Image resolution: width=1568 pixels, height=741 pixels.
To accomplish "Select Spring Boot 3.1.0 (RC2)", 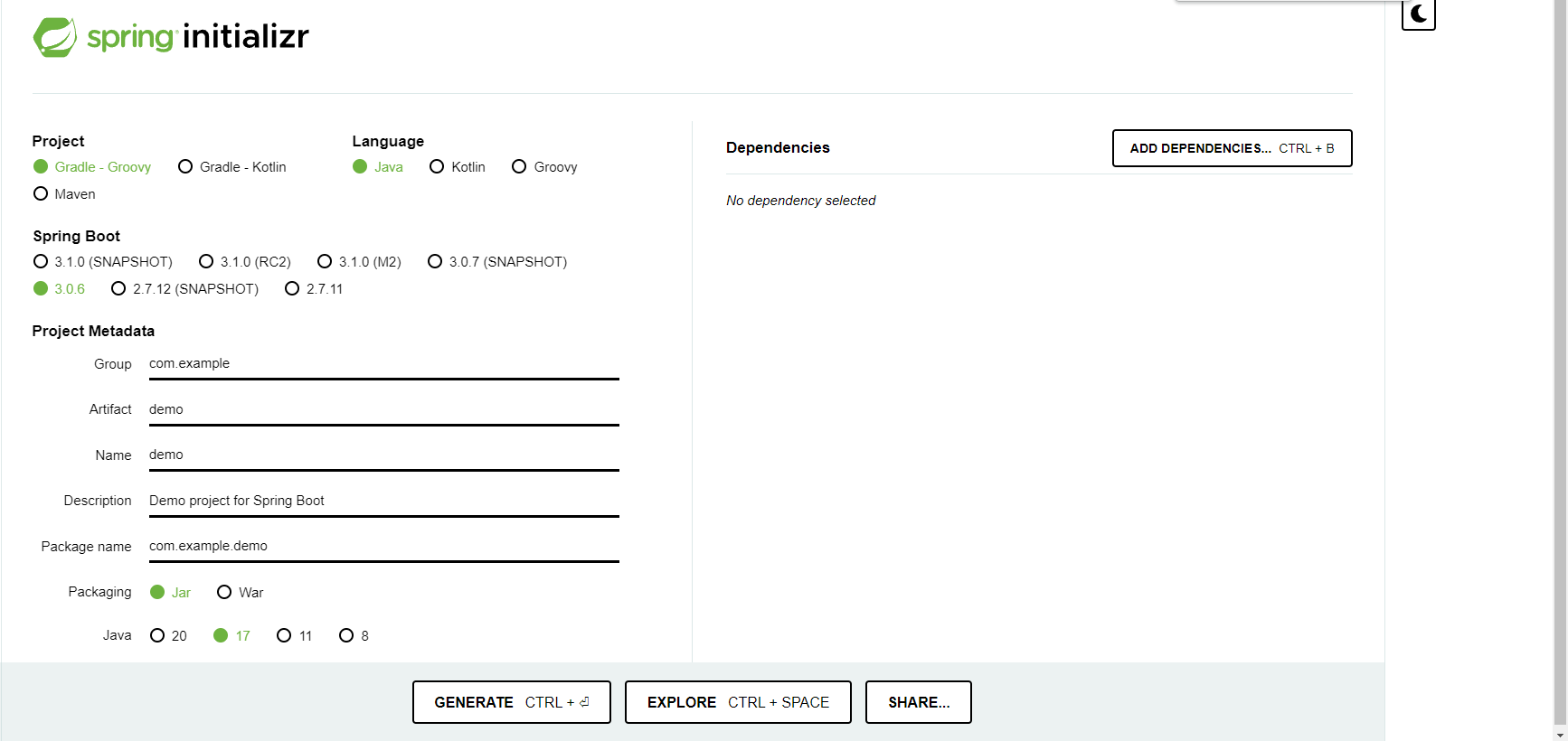I will pos(245,262).
